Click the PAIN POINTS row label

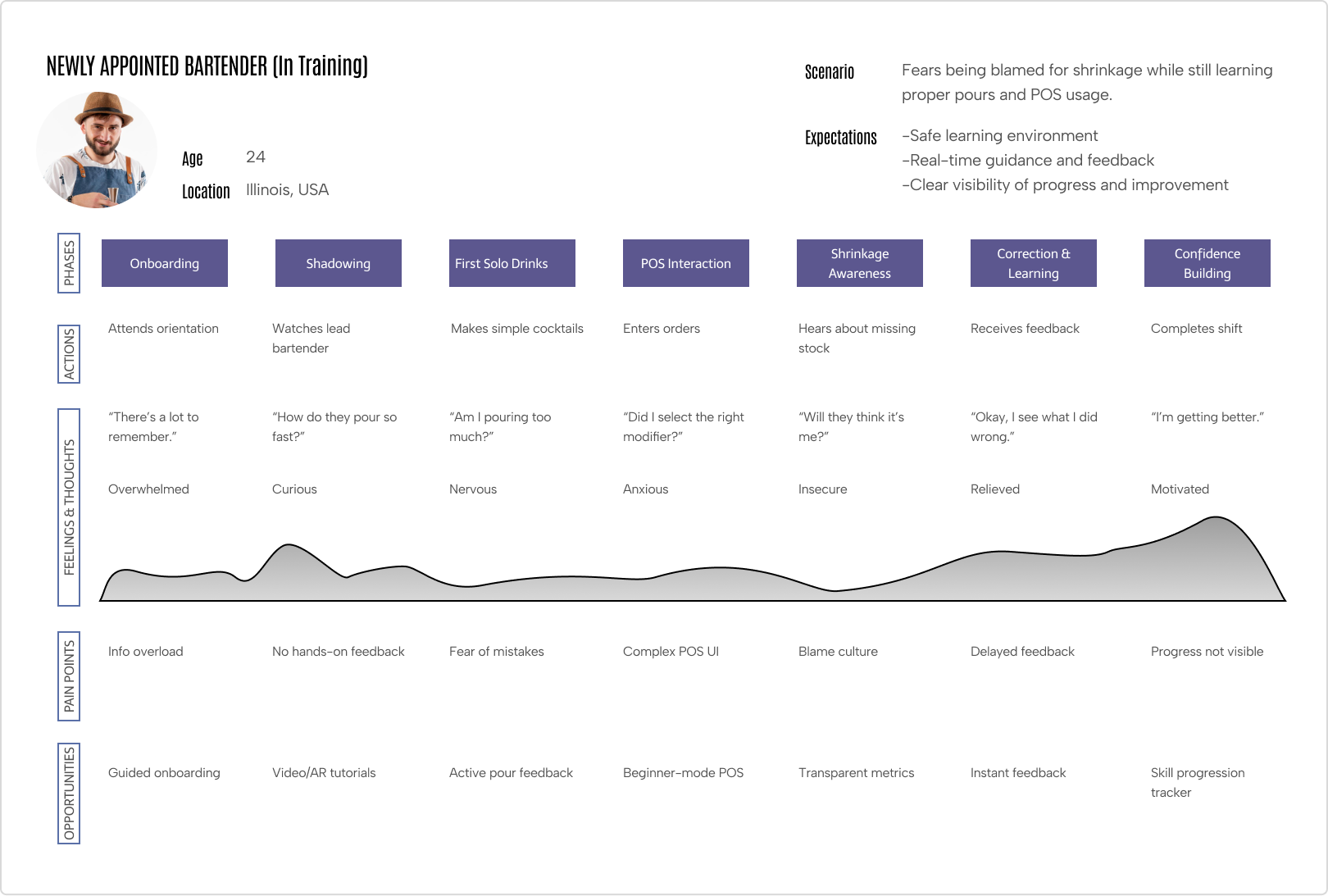[69, 676]
